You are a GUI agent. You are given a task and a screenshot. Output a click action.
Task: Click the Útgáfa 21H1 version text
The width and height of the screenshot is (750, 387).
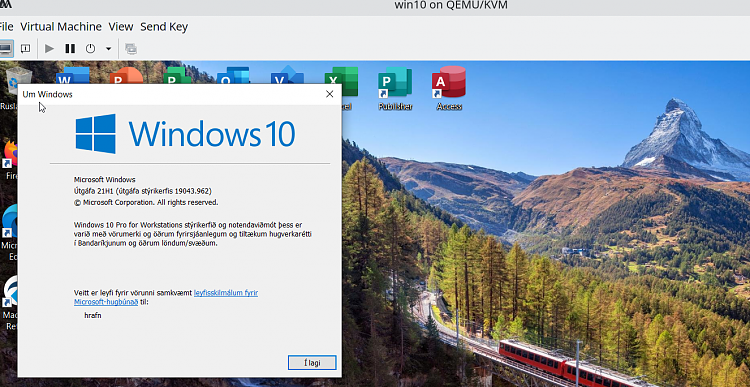coord(143,191)
